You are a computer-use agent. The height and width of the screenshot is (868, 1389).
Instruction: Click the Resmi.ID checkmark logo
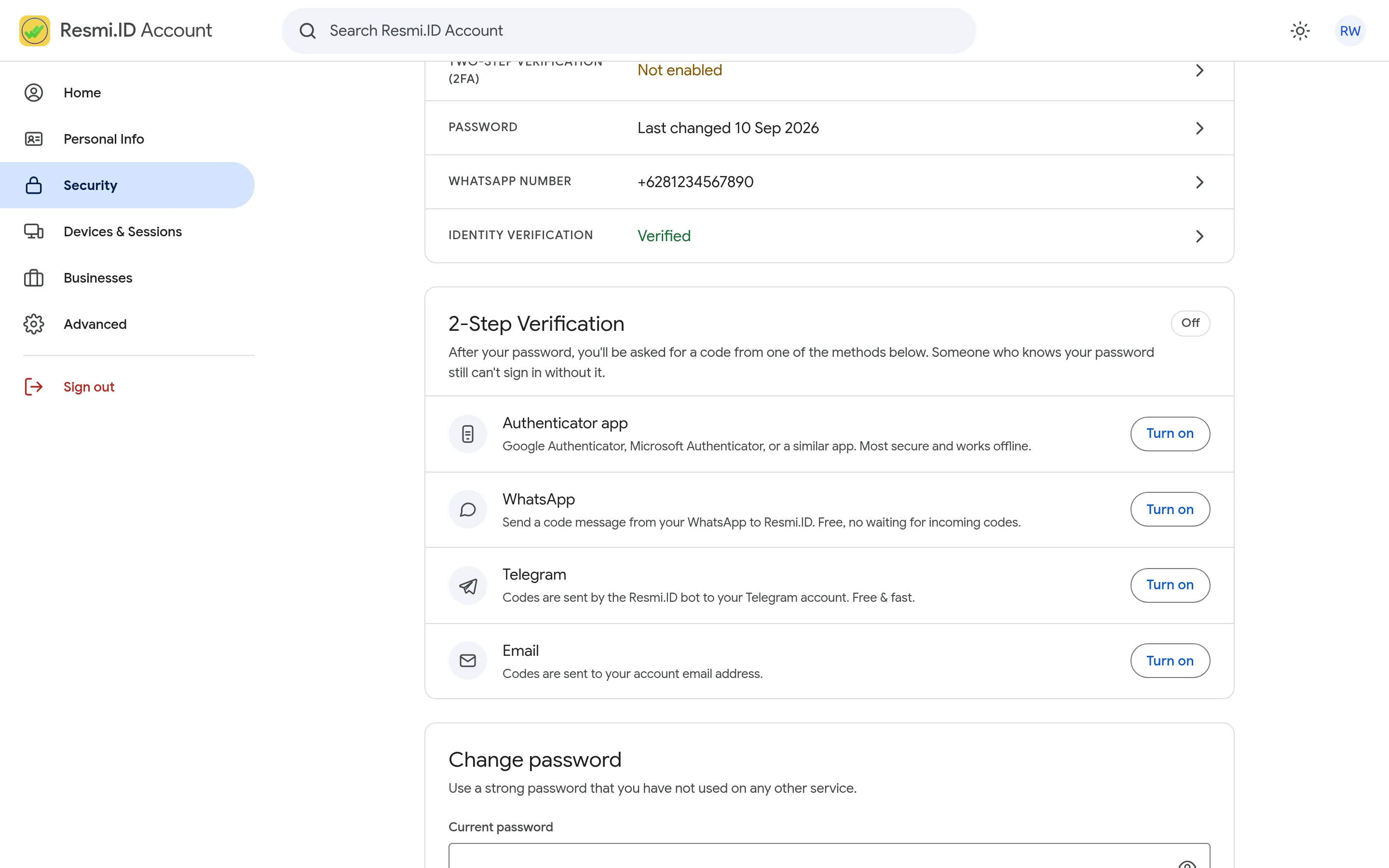(x=34, y=30)
